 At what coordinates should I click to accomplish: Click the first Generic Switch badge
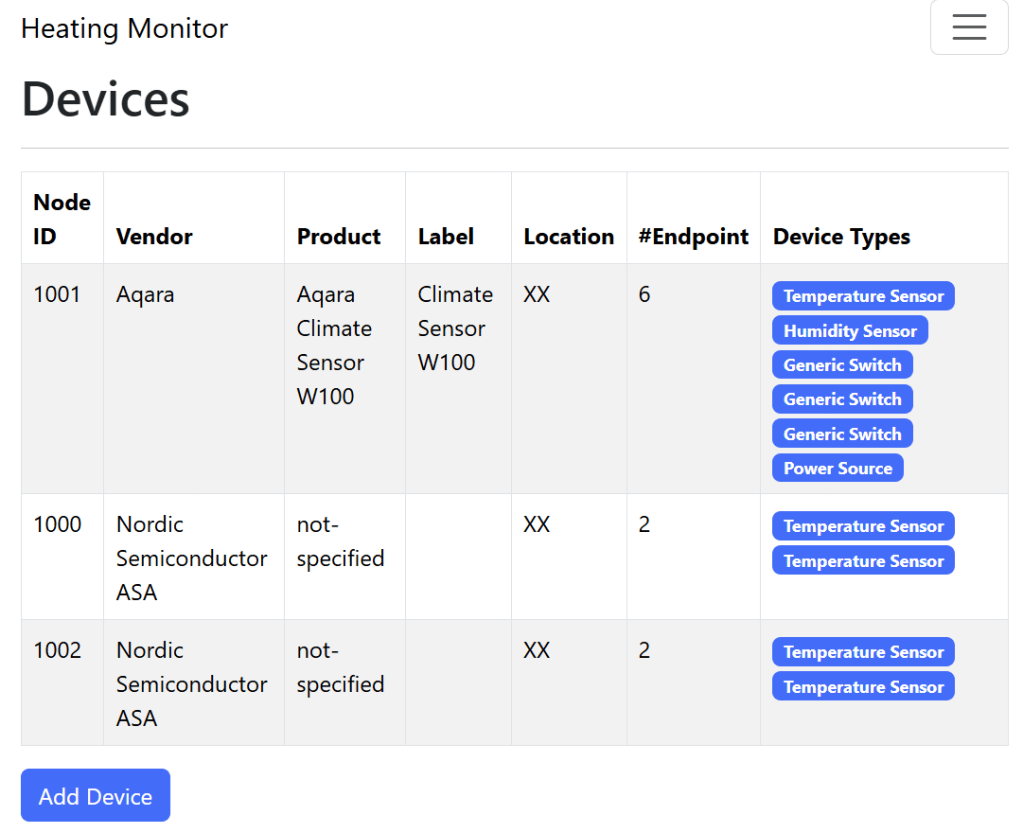[x=842, y=364]
